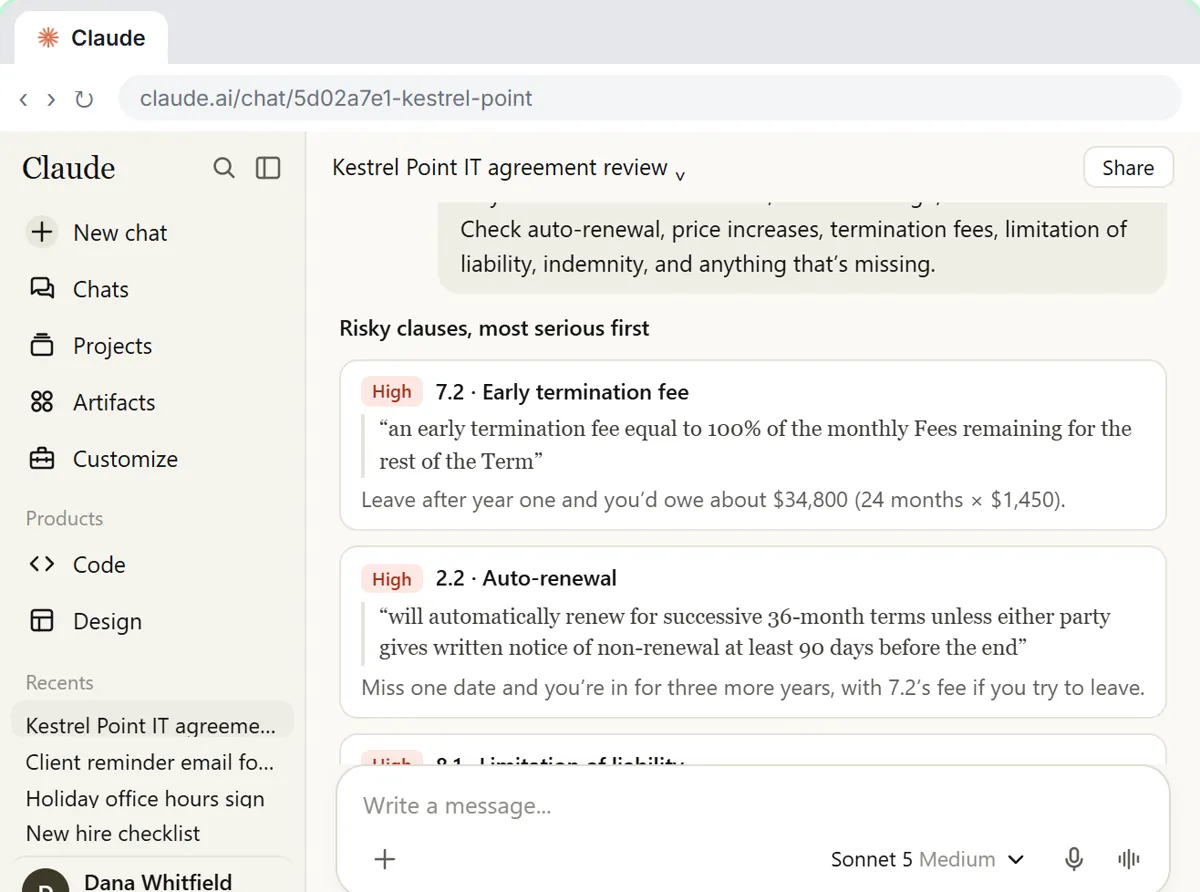Click the Share button

pos(1128,168)
